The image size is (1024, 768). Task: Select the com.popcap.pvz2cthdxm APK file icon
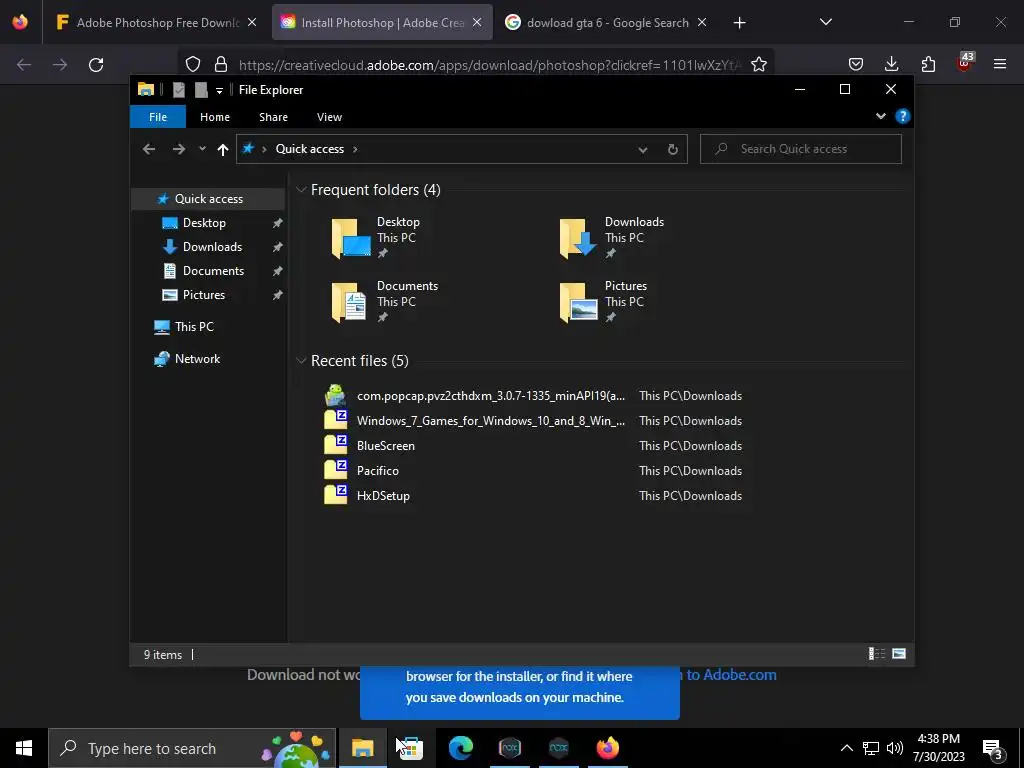click(x=335, y=396)
